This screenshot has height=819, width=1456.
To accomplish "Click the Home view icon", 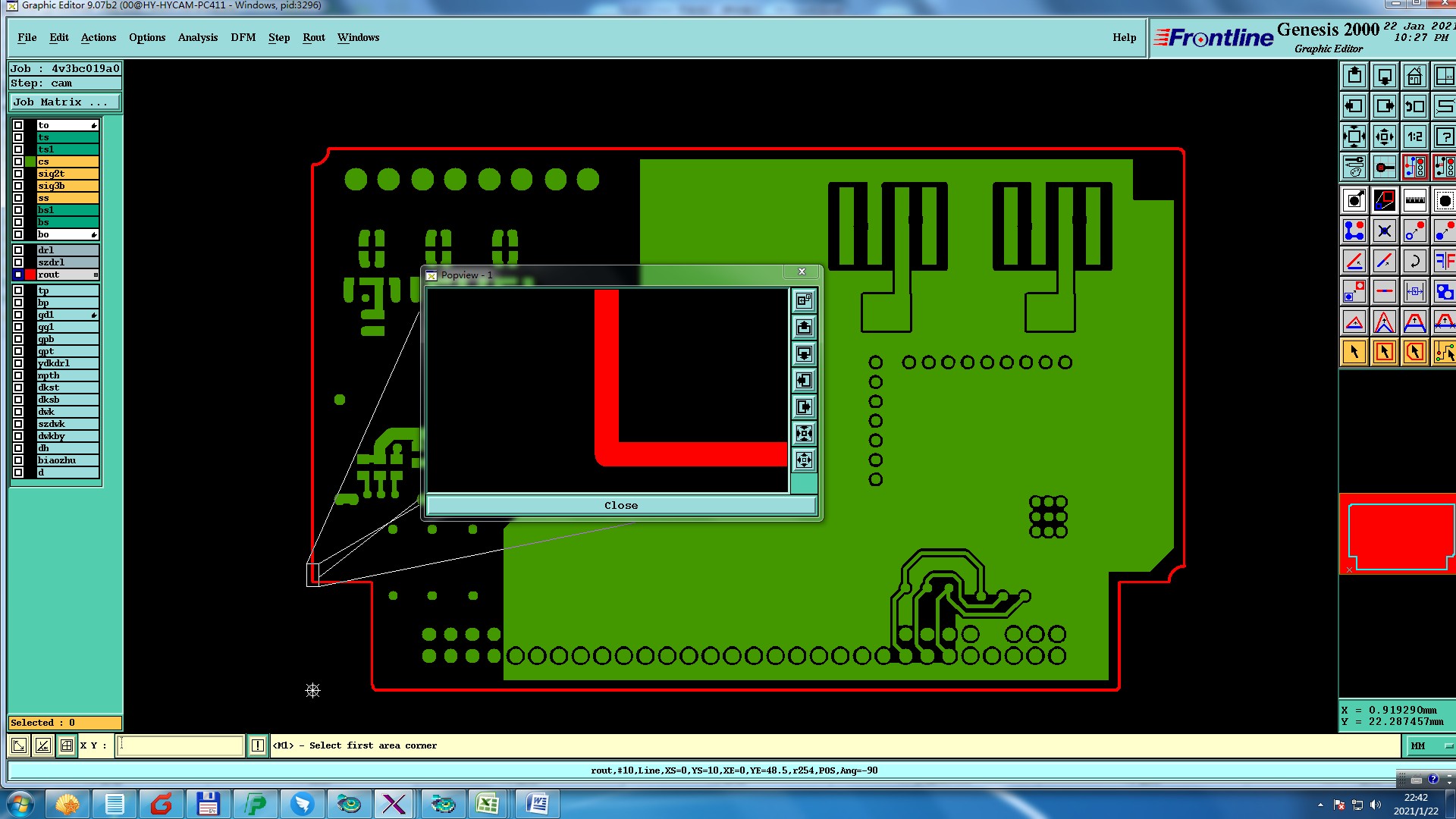I will point(1414,76).
